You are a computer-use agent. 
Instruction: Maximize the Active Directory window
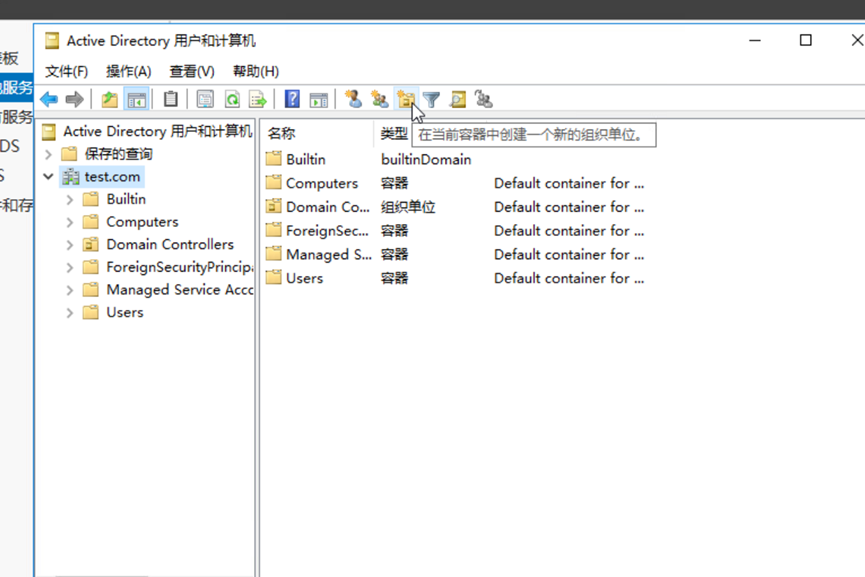click(805, 40)
